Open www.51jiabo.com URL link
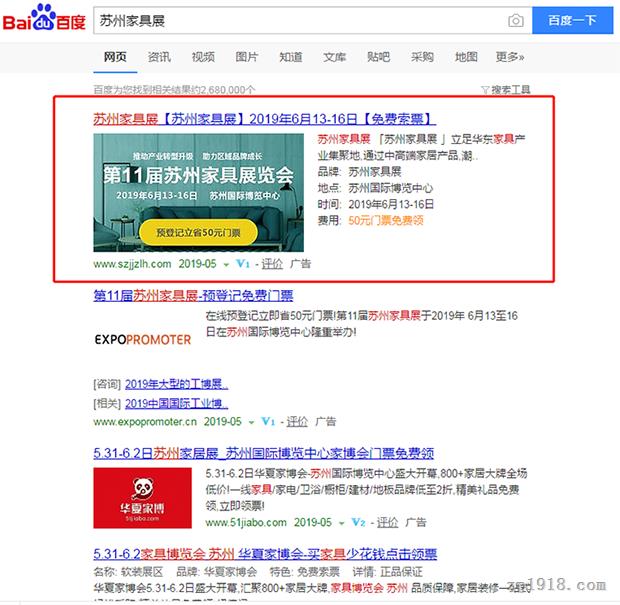Viewport: 620px width, 605px height. (x=246, y=522)
